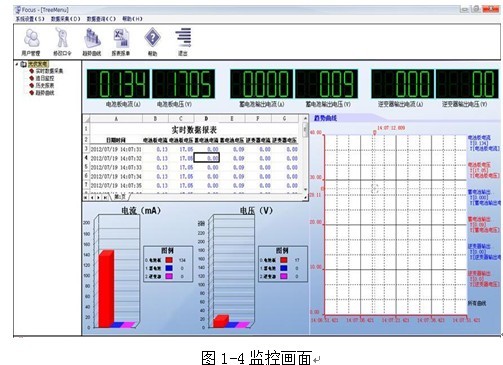The image size is (503, 365).
Task: Open 系统设置(S) menu
Action: pyautogui.click(x=30, y=19)
